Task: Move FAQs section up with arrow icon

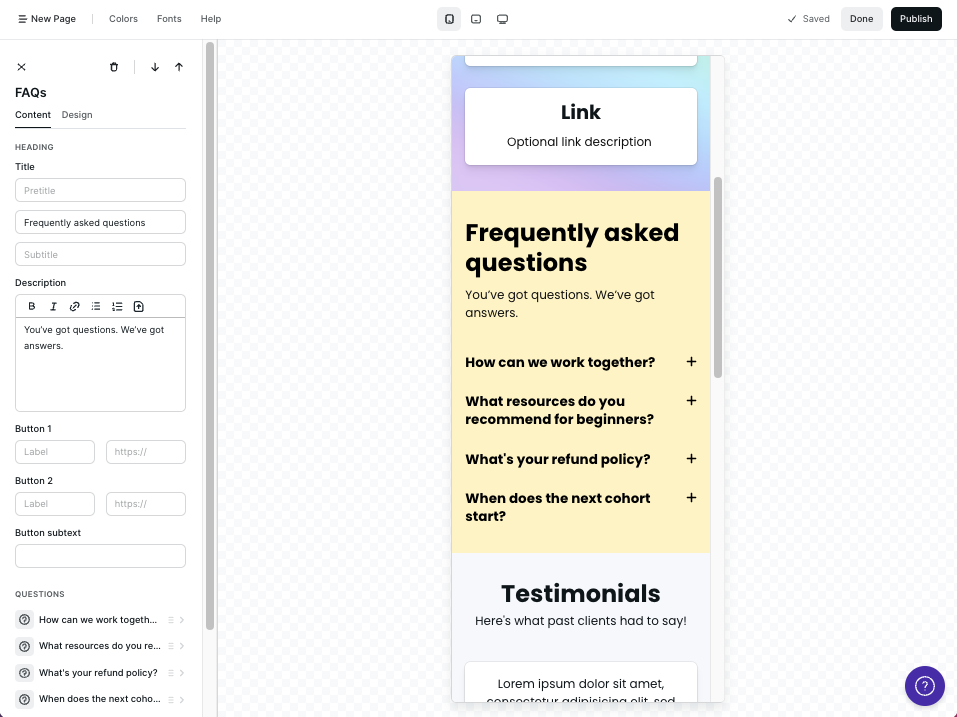Action: click(x=179, y=67)
